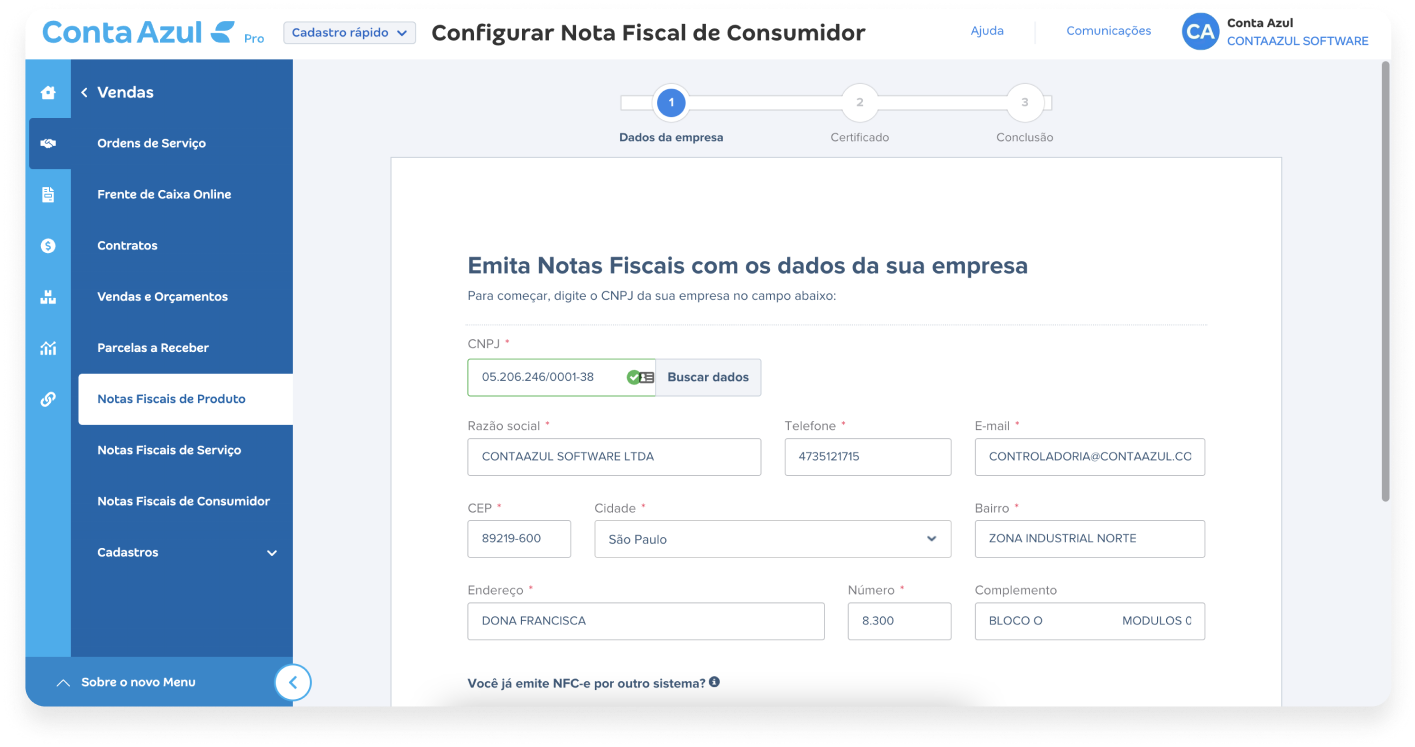Open the chain link integrations icon
The height and width of the screenshot is (747, 1415).
pos(48,399)
